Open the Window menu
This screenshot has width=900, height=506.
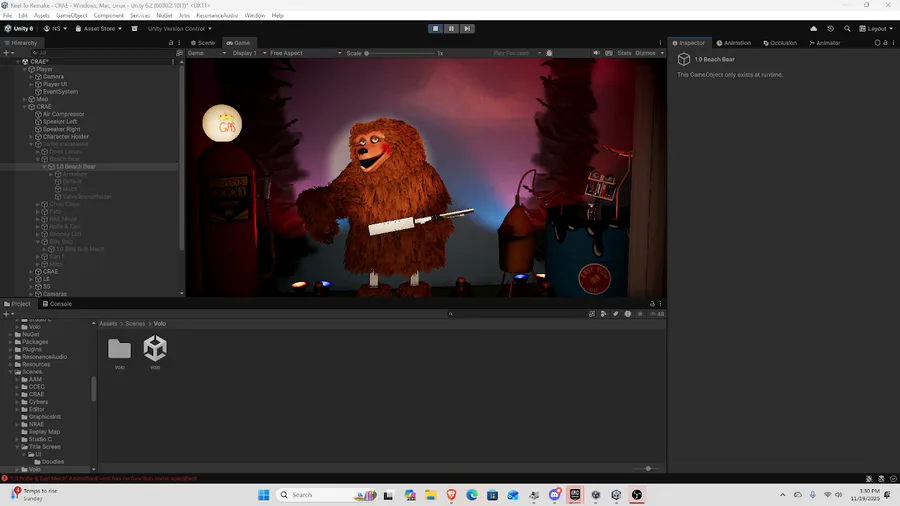tap(254, 15)
